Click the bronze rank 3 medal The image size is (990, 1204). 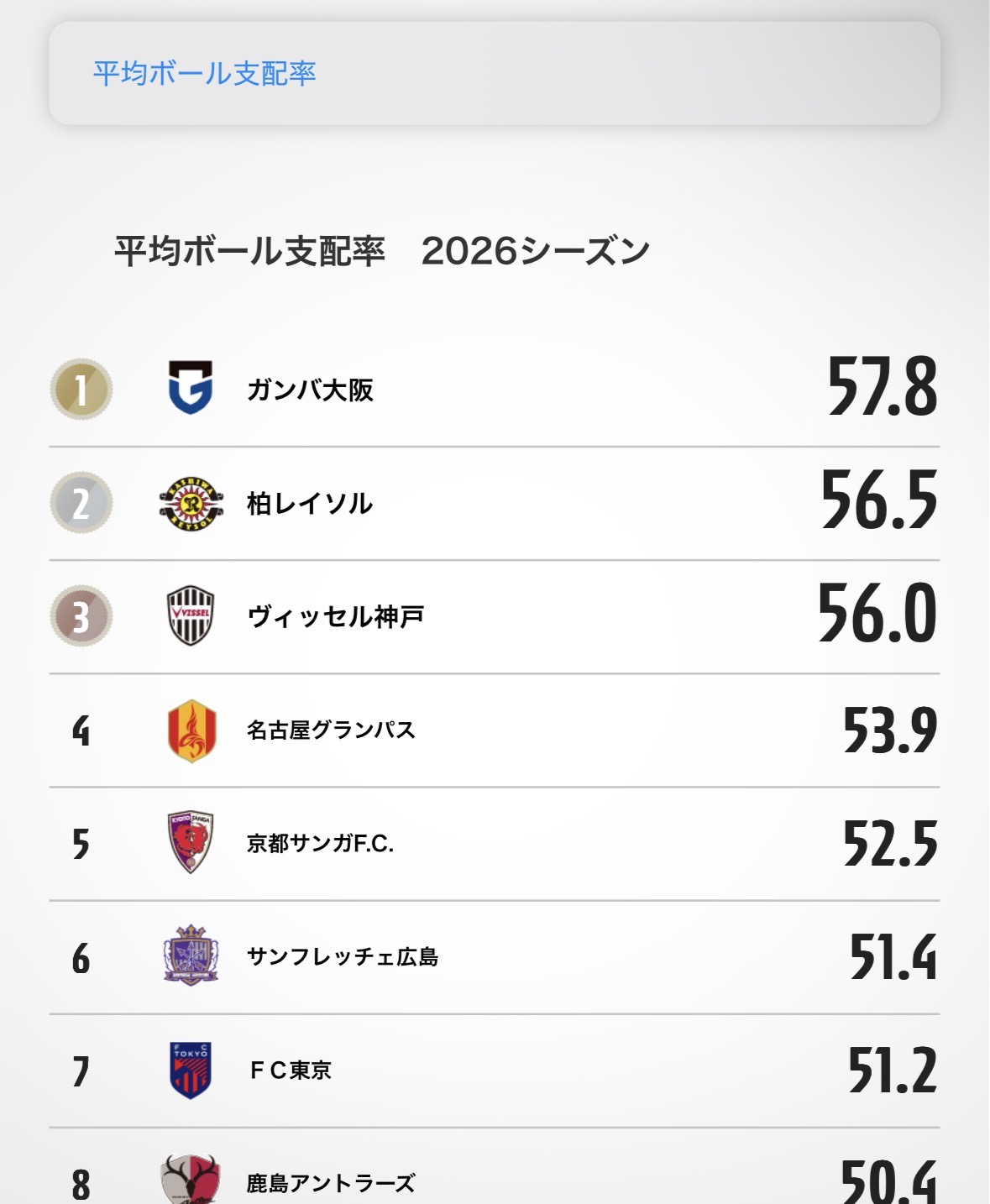click(81, 616)
